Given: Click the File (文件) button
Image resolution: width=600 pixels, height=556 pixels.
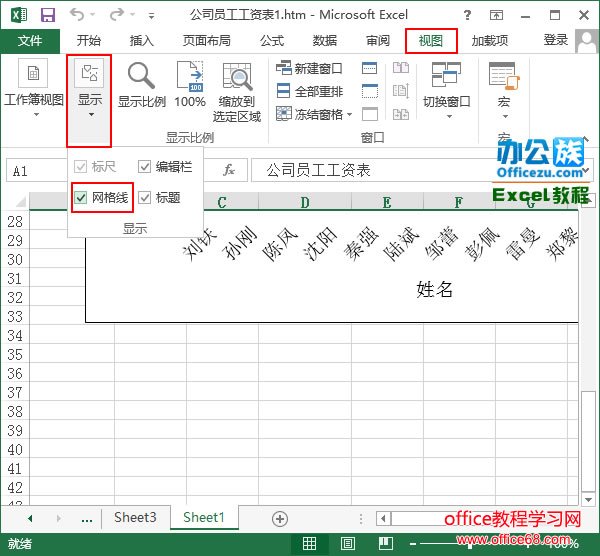Looking at the screenshot, I should [x=30, y=41].
